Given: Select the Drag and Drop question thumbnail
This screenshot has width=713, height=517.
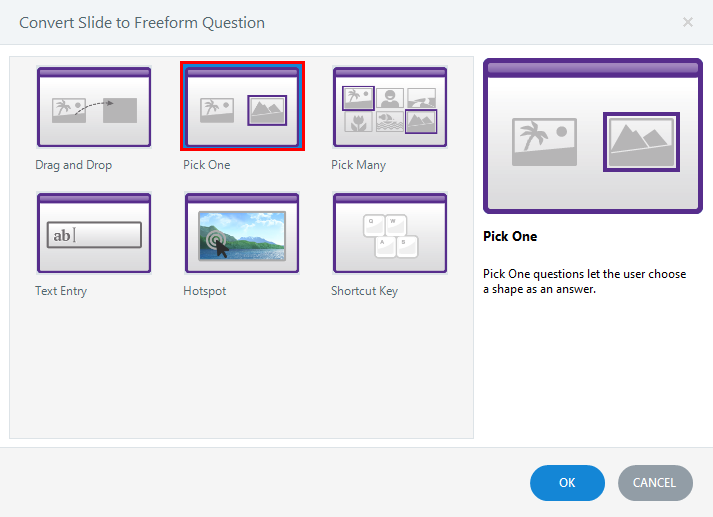Looking at the screenshot, I should coord(93,107).
